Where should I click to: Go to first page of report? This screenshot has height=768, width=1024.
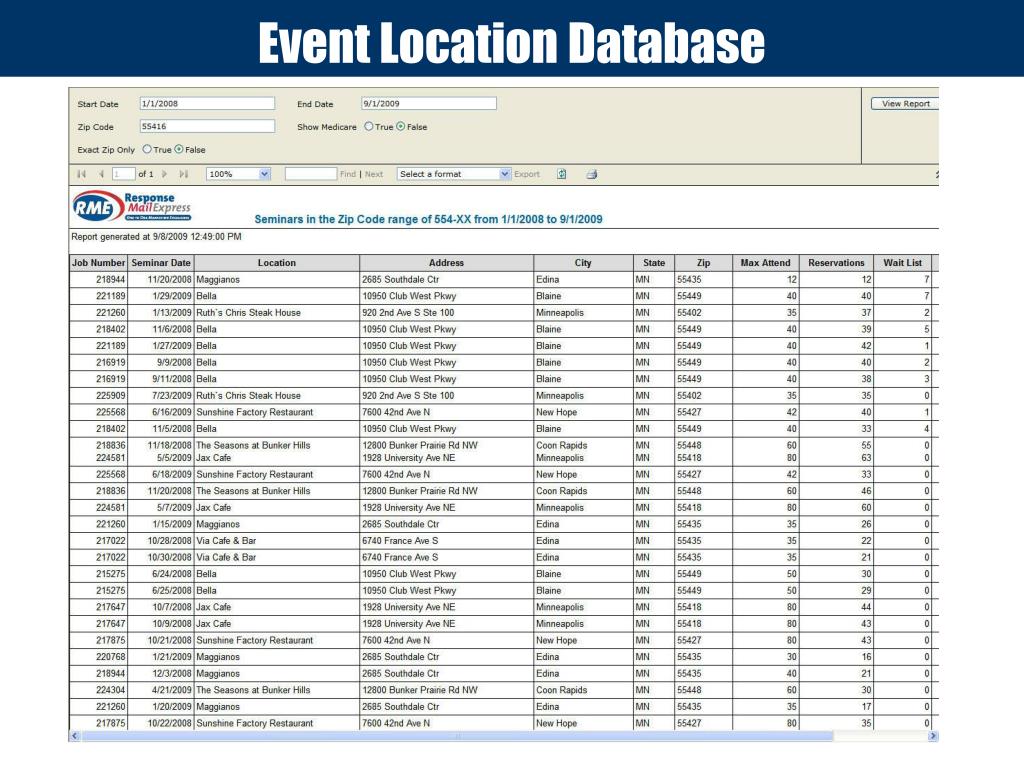point(82,174)
